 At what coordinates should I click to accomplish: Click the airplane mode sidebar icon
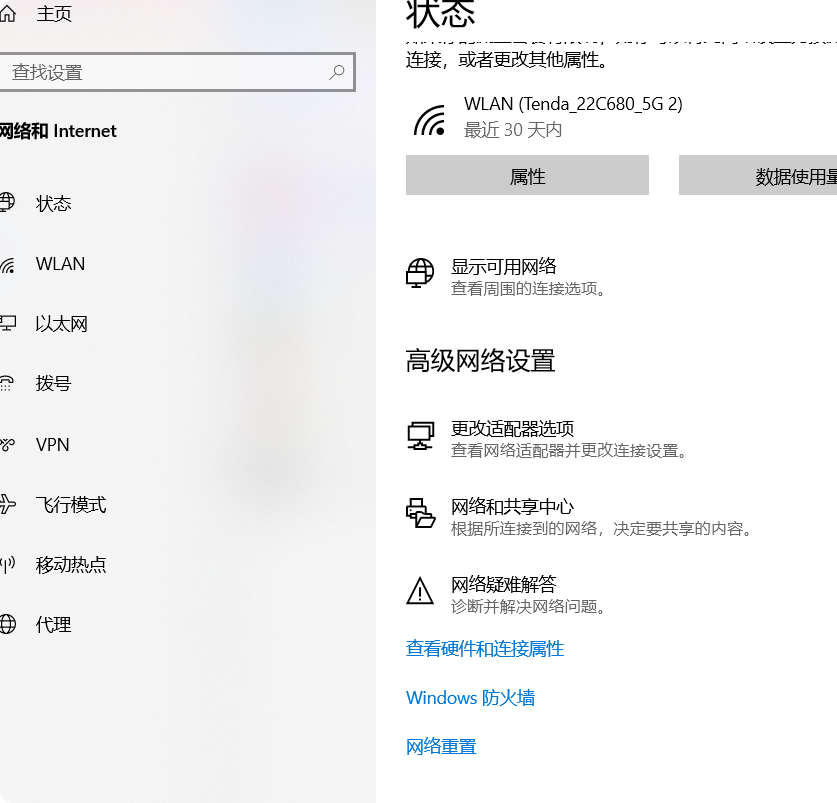click(x=8, y=505)
